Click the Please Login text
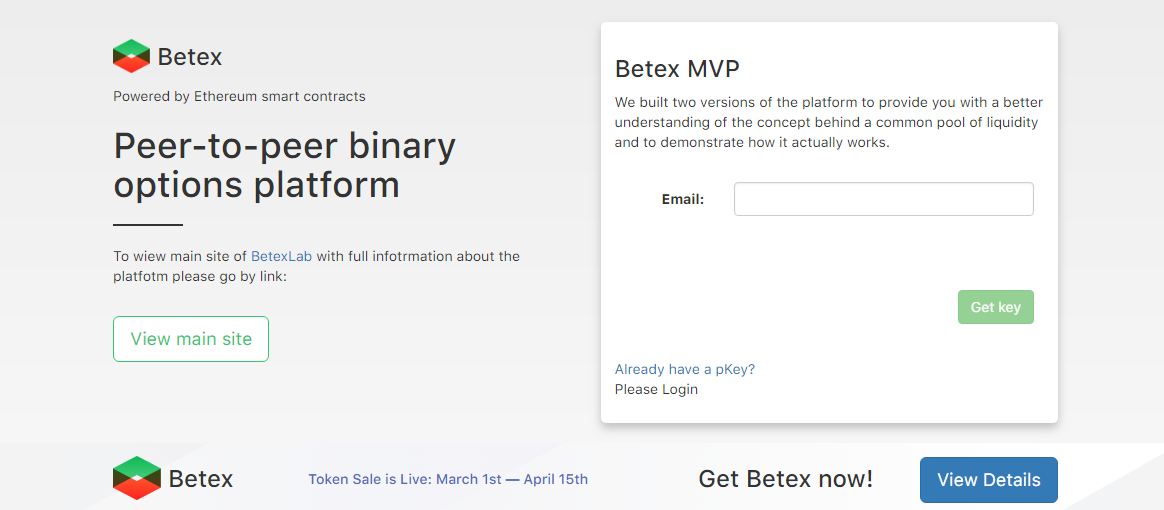The height and width of the screenshot is (510, 1164). (656, 389)
